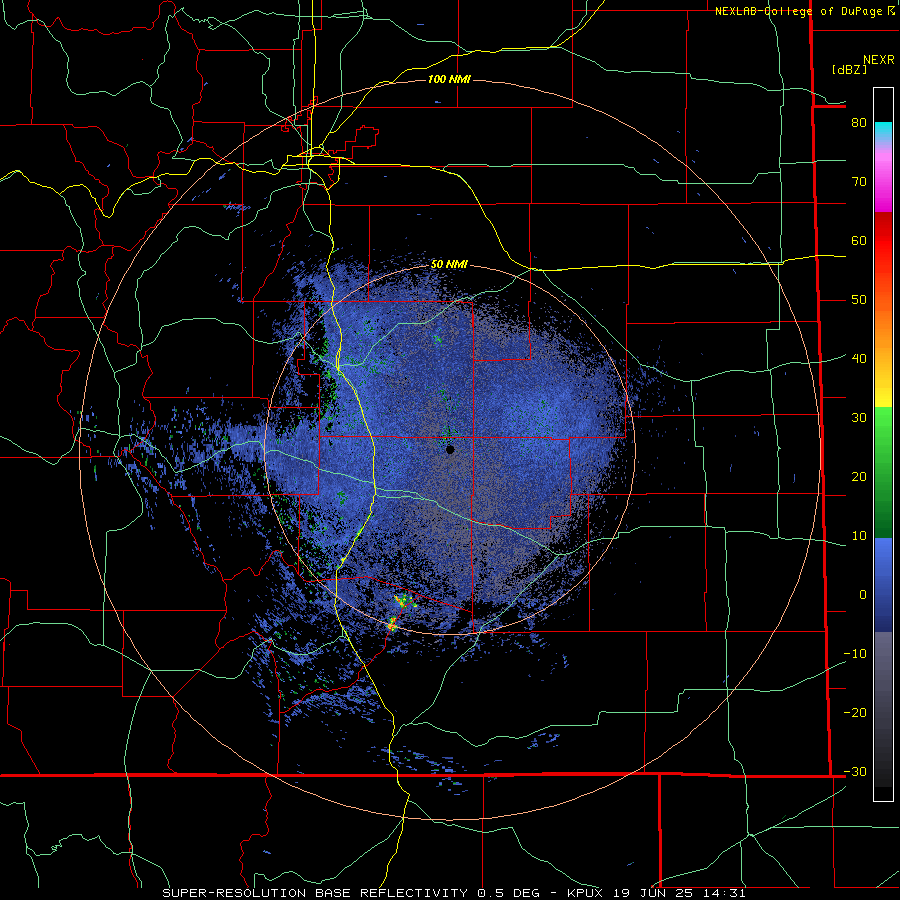The image size is (900, 900).
Task: Click the 40 value on the dBZ scale
Action: pos(859,359)
